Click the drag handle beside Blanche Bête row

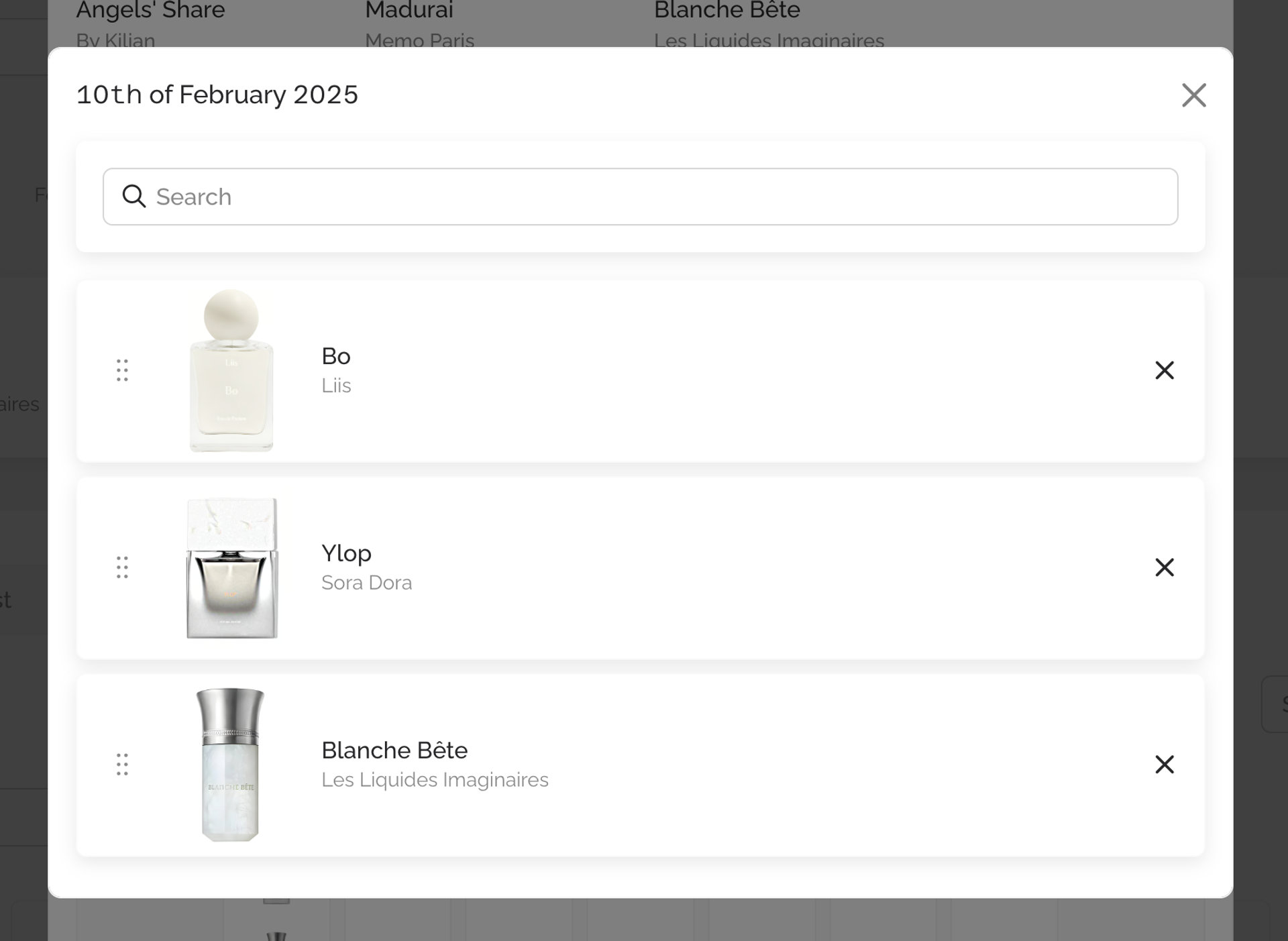point(122,765)
